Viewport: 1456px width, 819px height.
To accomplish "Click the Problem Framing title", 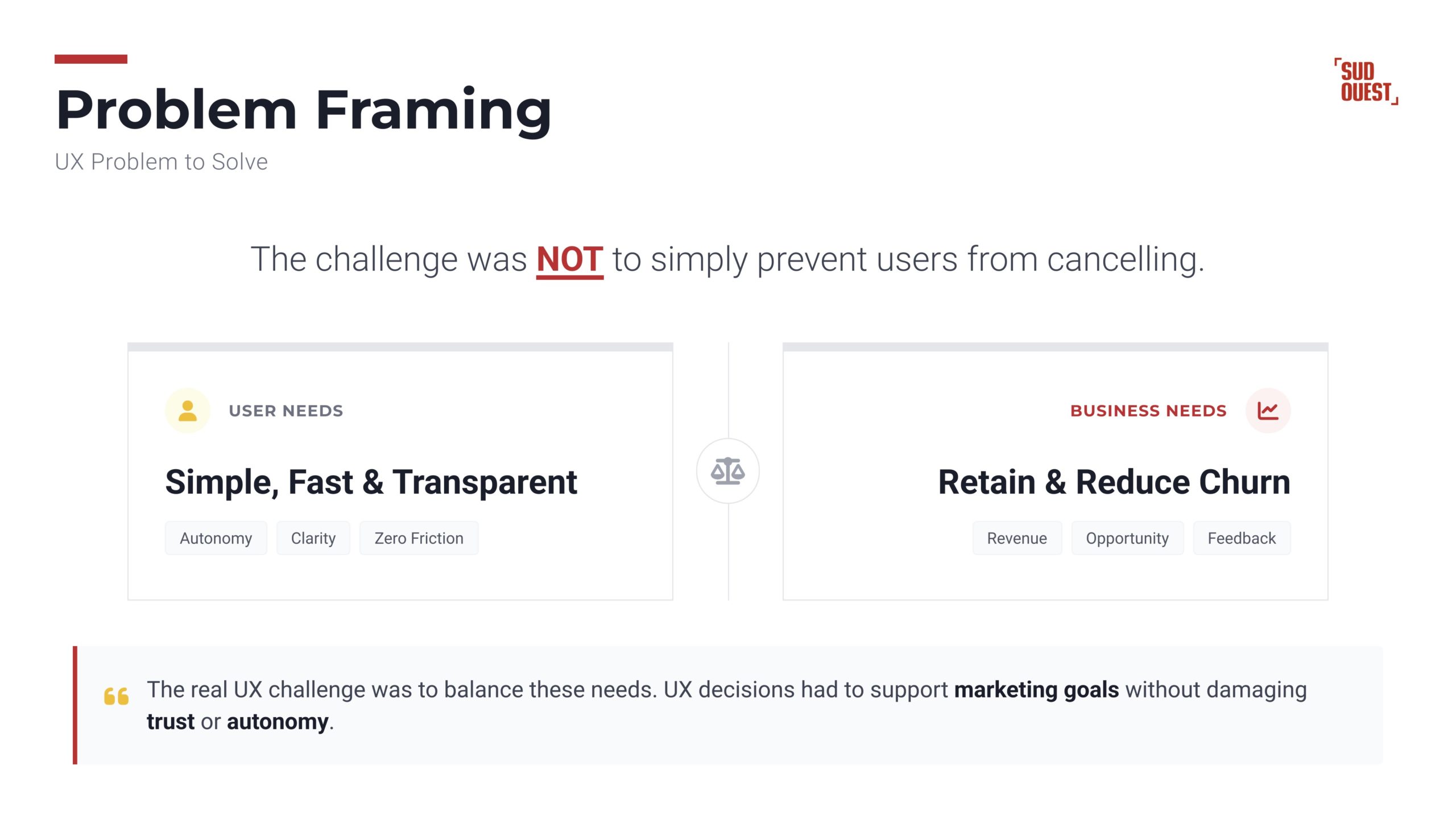I will [304, 110].
